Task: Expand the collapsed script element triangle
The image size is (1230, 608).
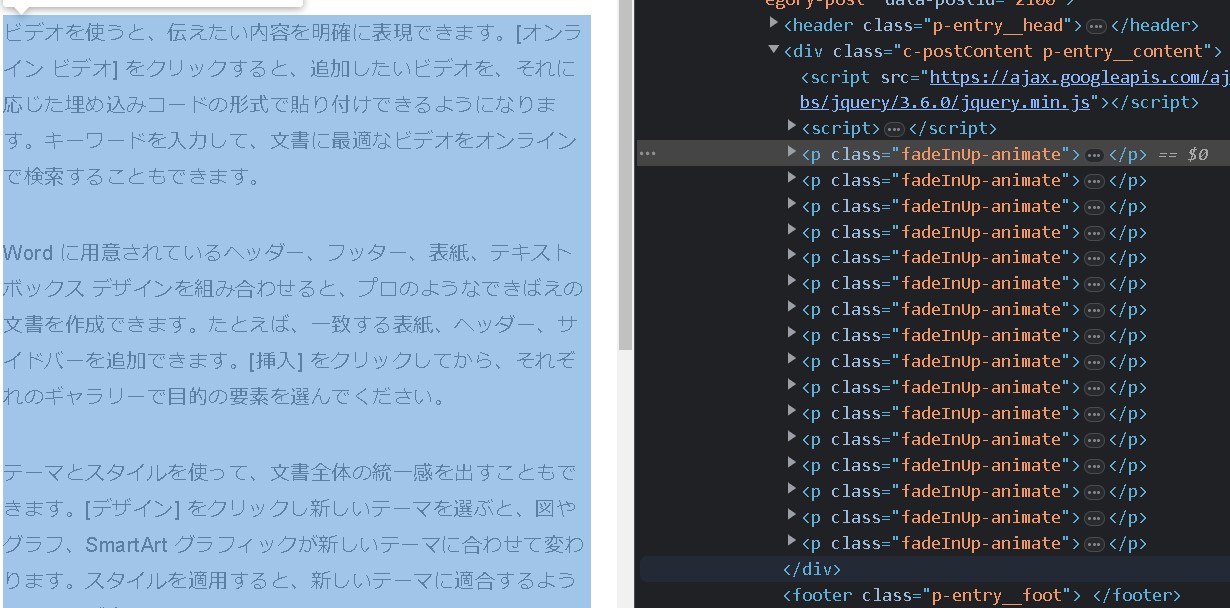Action: pyautogui.click(x=791, y=128)
